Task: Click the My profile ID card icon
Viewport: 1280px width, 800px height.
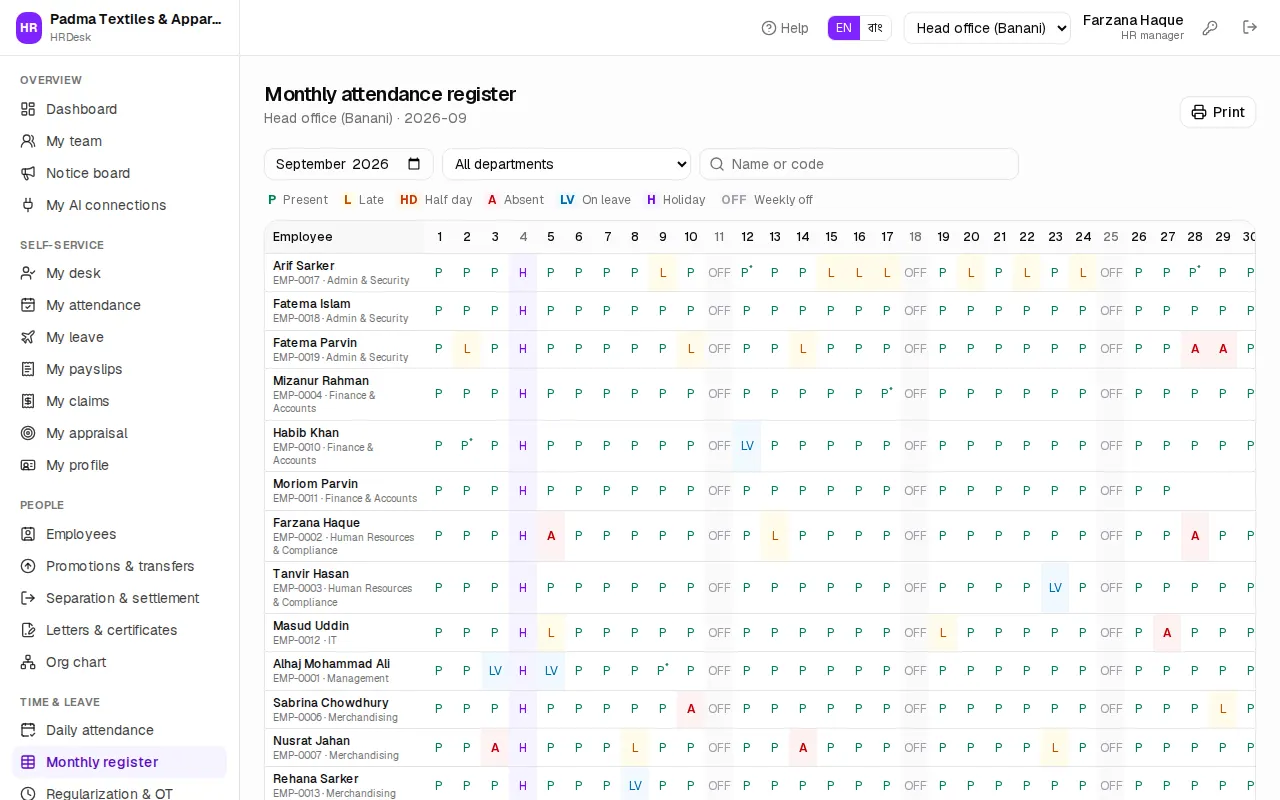Action: (28, 465)
